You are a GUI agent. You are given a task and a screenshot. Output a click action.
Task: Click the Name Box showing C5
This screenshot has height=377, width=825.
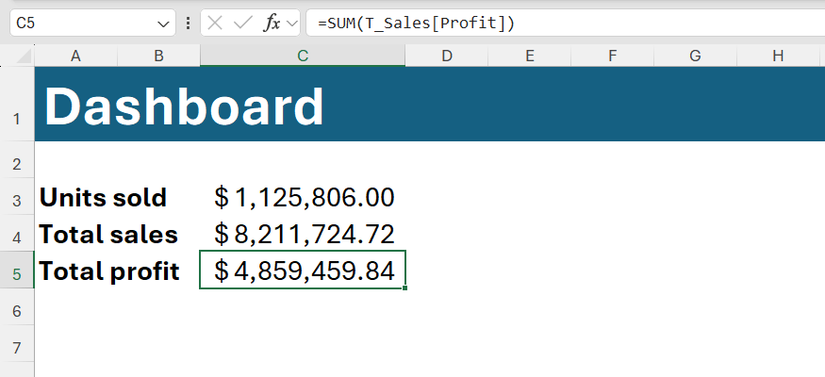pos(93,23)
